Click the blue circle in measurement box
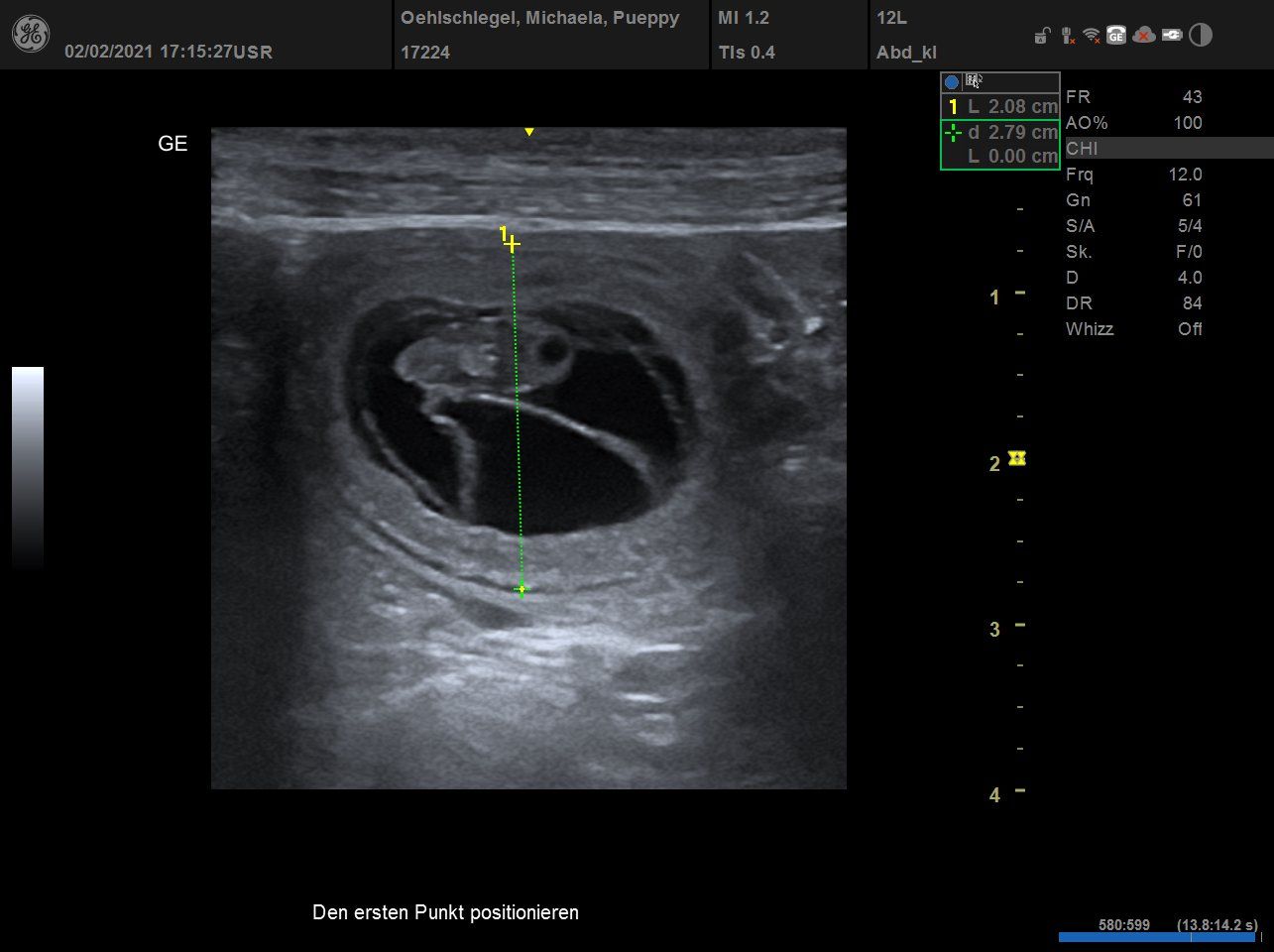The width and height of the screenshot is (1274, 952). (x=952, y=82)
